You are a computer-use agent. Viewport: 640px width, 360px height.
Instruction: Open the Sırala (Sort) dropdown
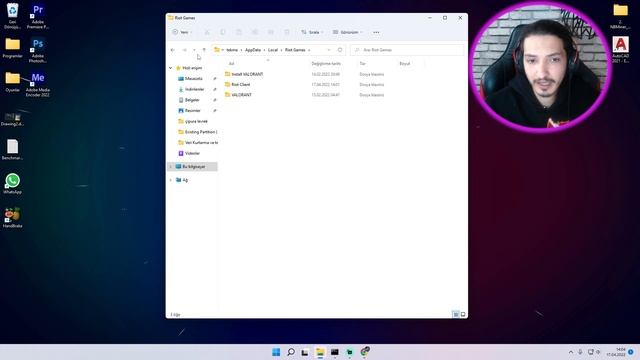pos(312,32)
